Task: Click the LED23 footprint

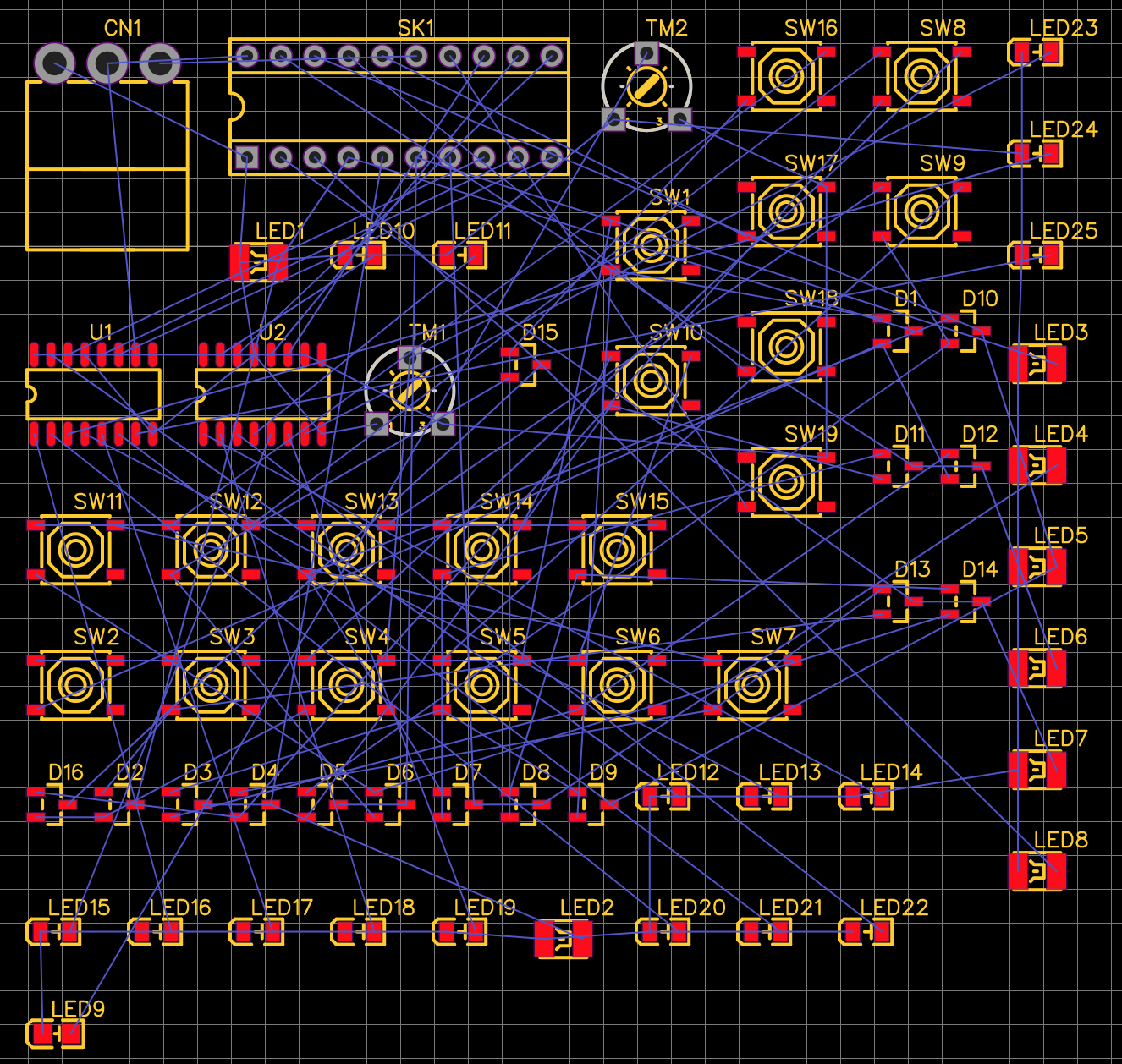Action: [1035, 52]
